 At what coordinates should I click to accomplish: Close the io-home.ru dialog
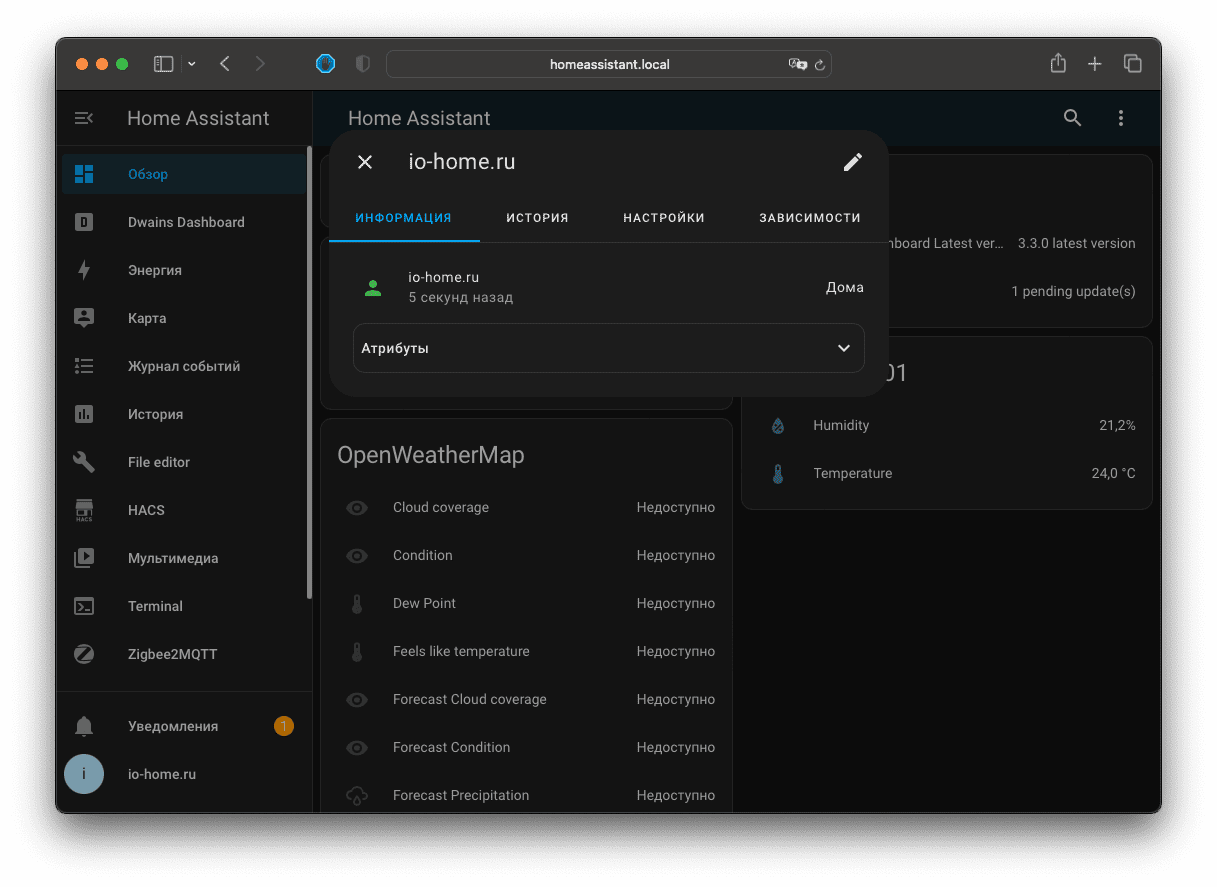(x=365, y=162)
